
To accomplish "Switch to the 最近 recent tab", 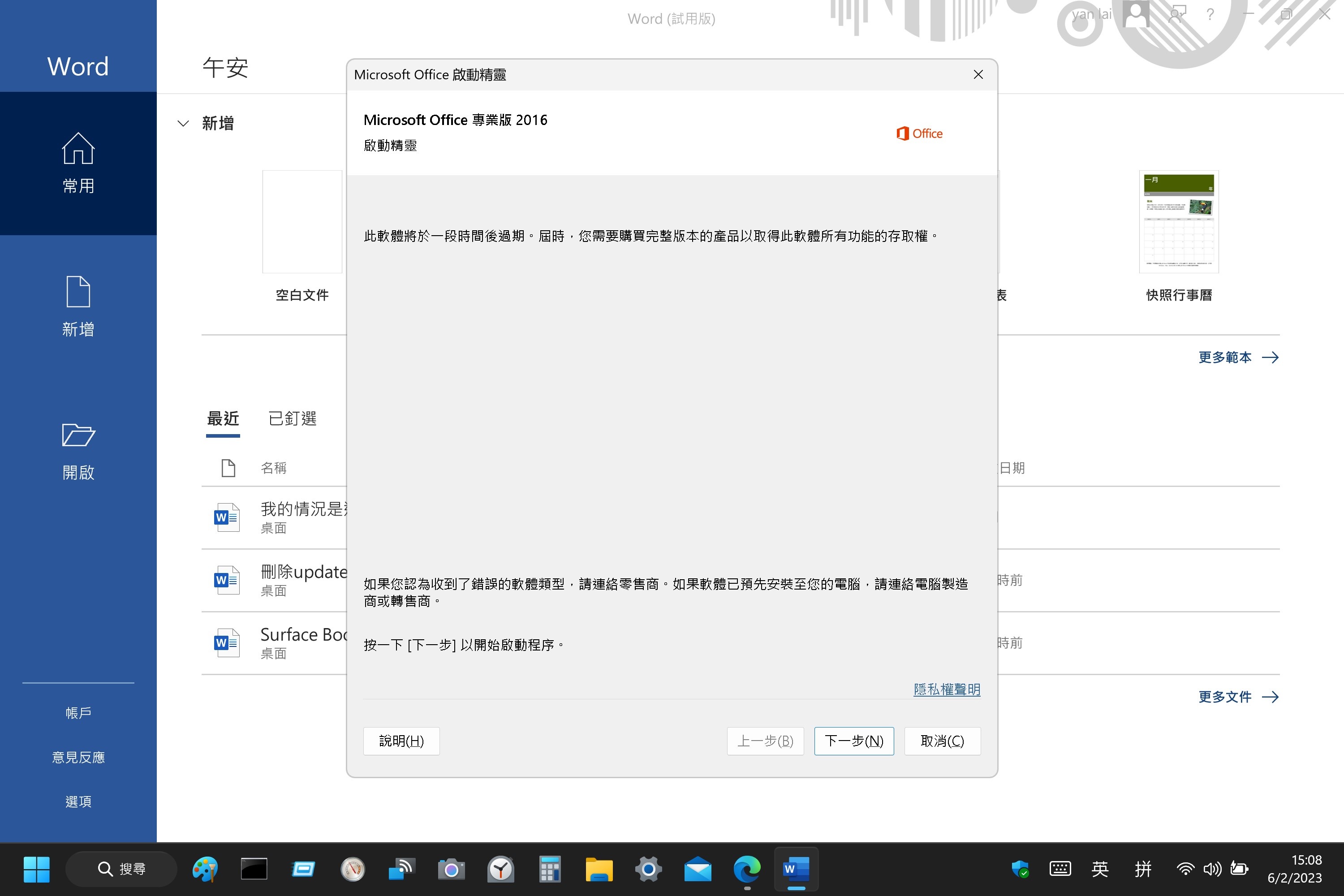I will 223,419.
